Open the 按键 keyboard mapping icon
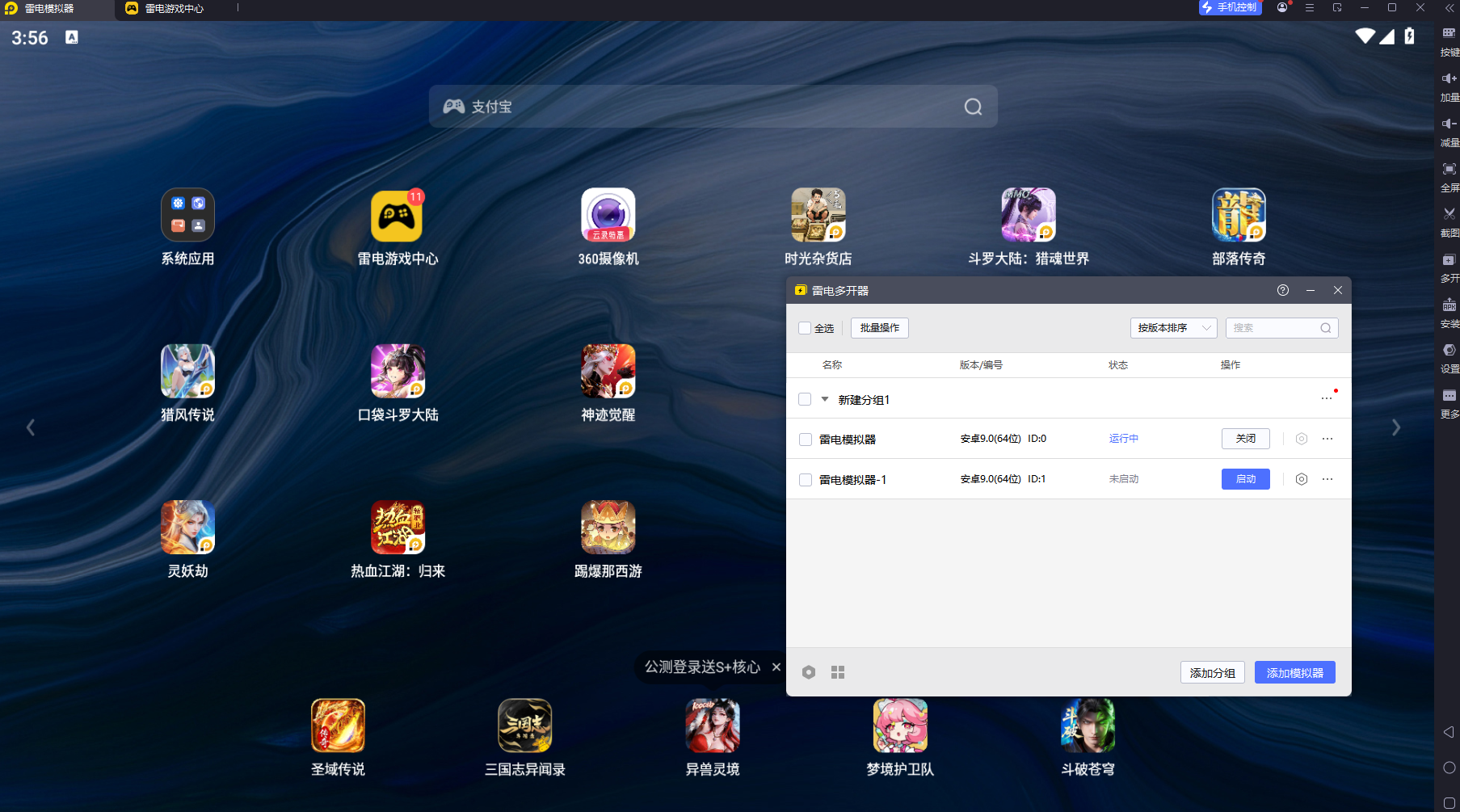The width and height of the screenshot is (1460, 812). pos(1449,33)
